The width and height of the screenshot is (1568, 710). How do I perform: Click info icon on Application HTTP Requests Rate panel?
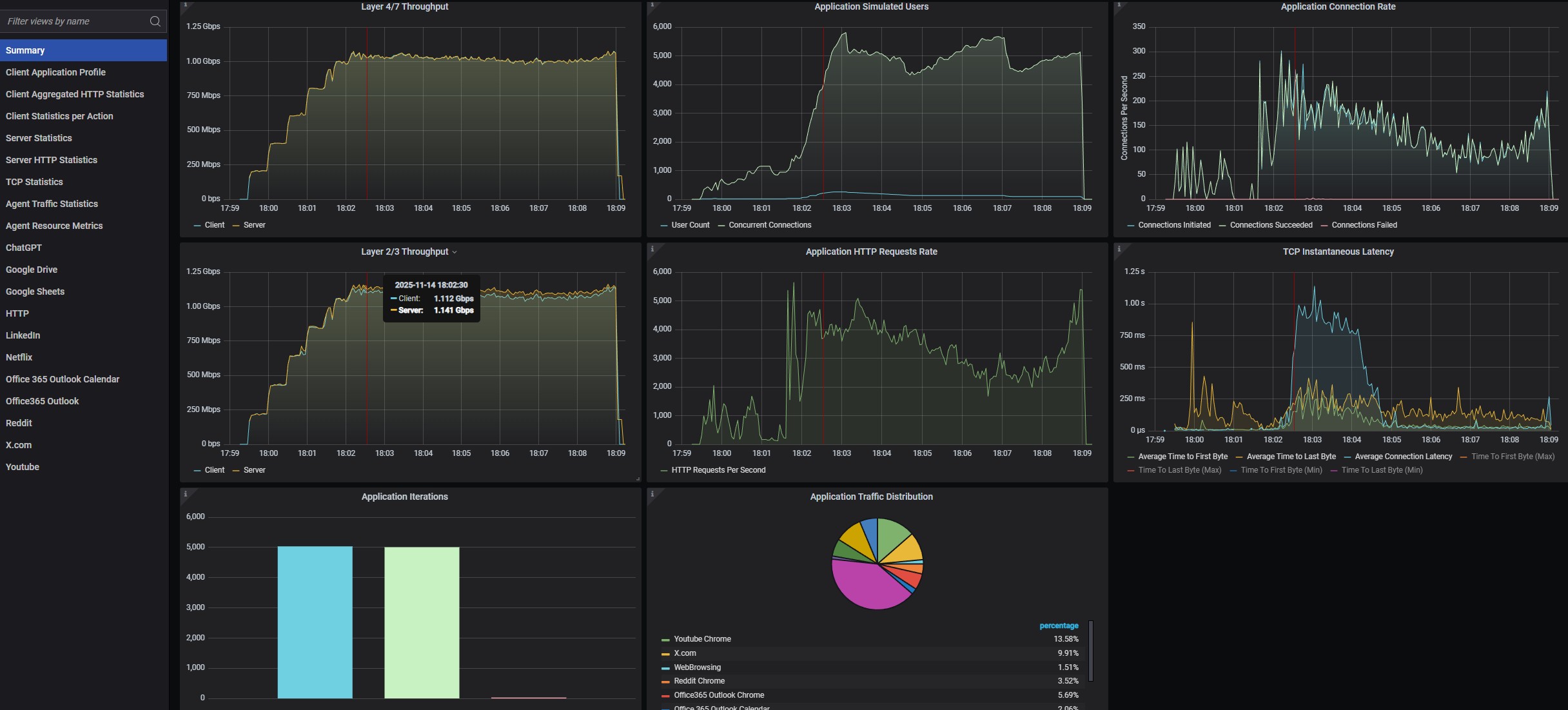pos(652,249)
